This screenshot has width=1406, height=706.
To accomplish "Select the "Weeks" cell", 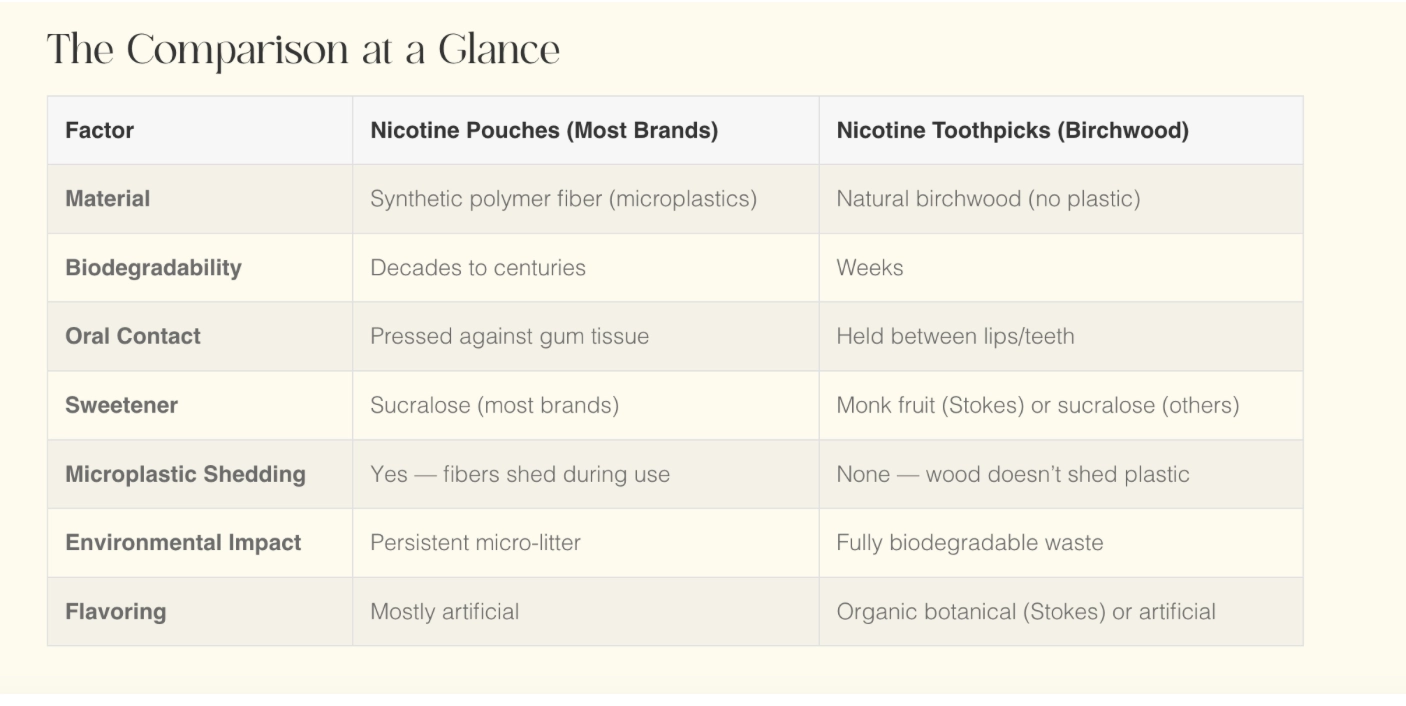I will point(870,268).
